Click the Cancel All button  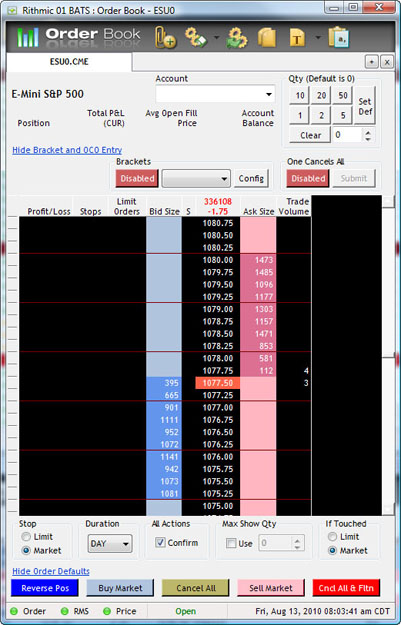point(195,588)
